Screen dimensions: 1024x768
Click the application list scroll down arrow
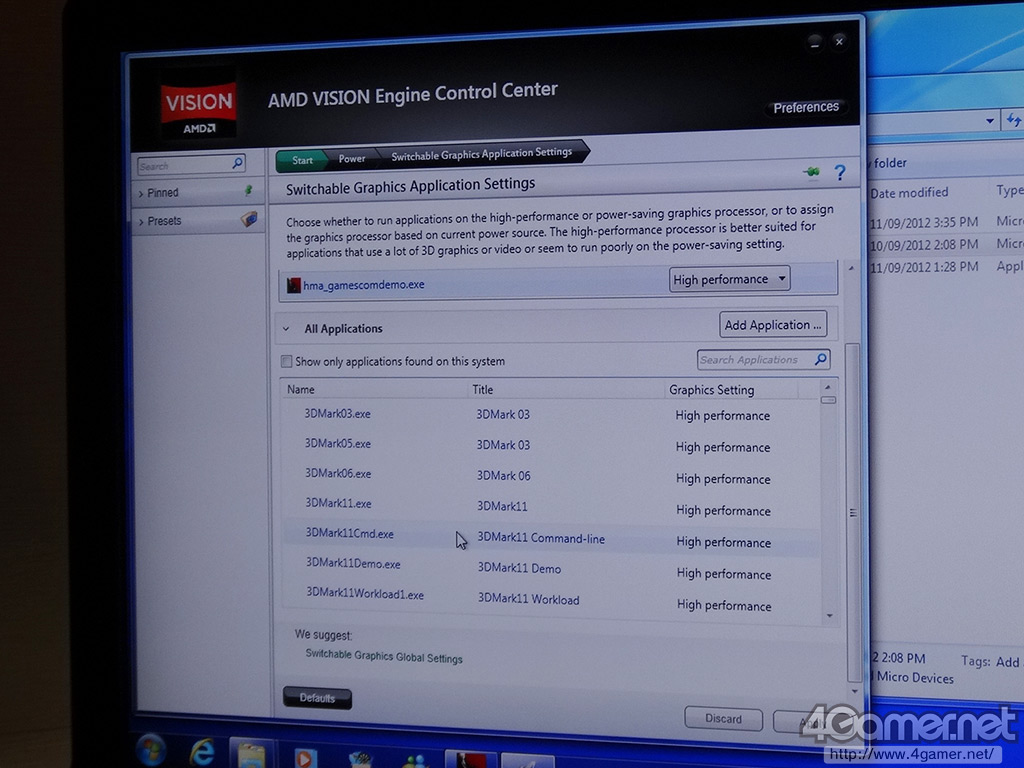point(829,616)
